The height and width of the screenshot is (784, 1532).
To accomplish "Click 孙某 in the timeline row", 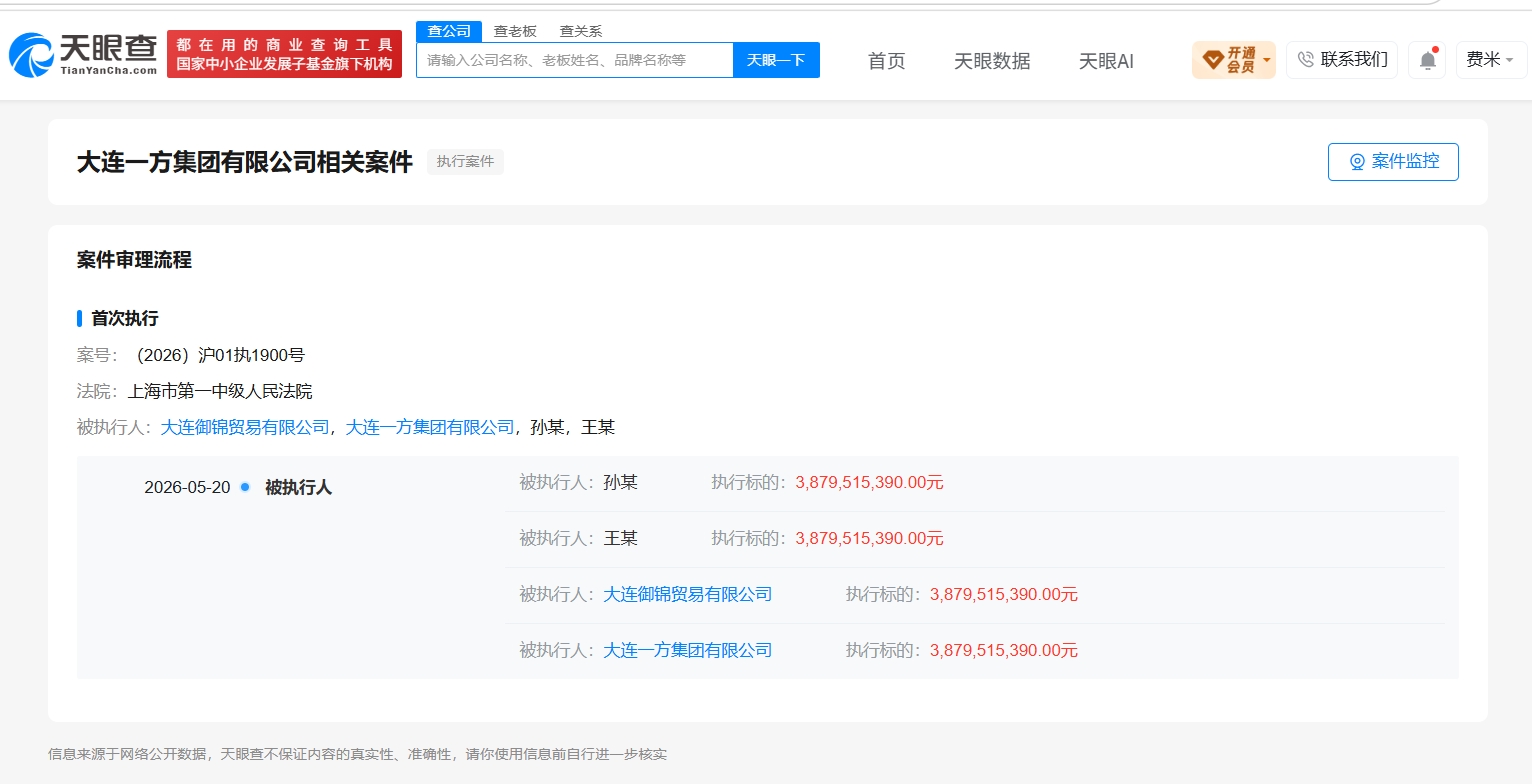I will [620, 482].
